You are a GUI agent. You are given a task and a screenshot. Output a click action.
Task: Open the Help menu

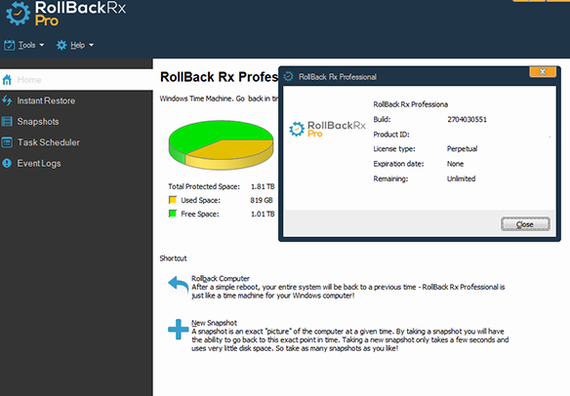[x=77, y=45]
